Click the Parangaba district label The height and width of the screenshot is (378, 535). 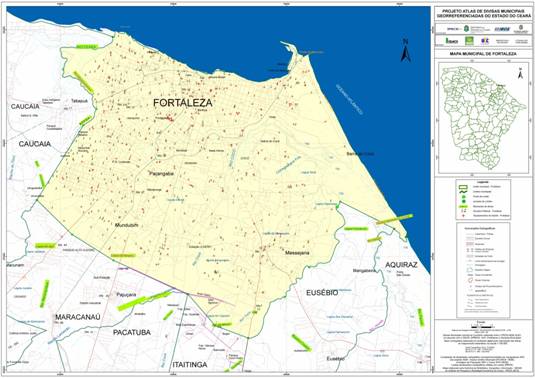coord(161,174)
